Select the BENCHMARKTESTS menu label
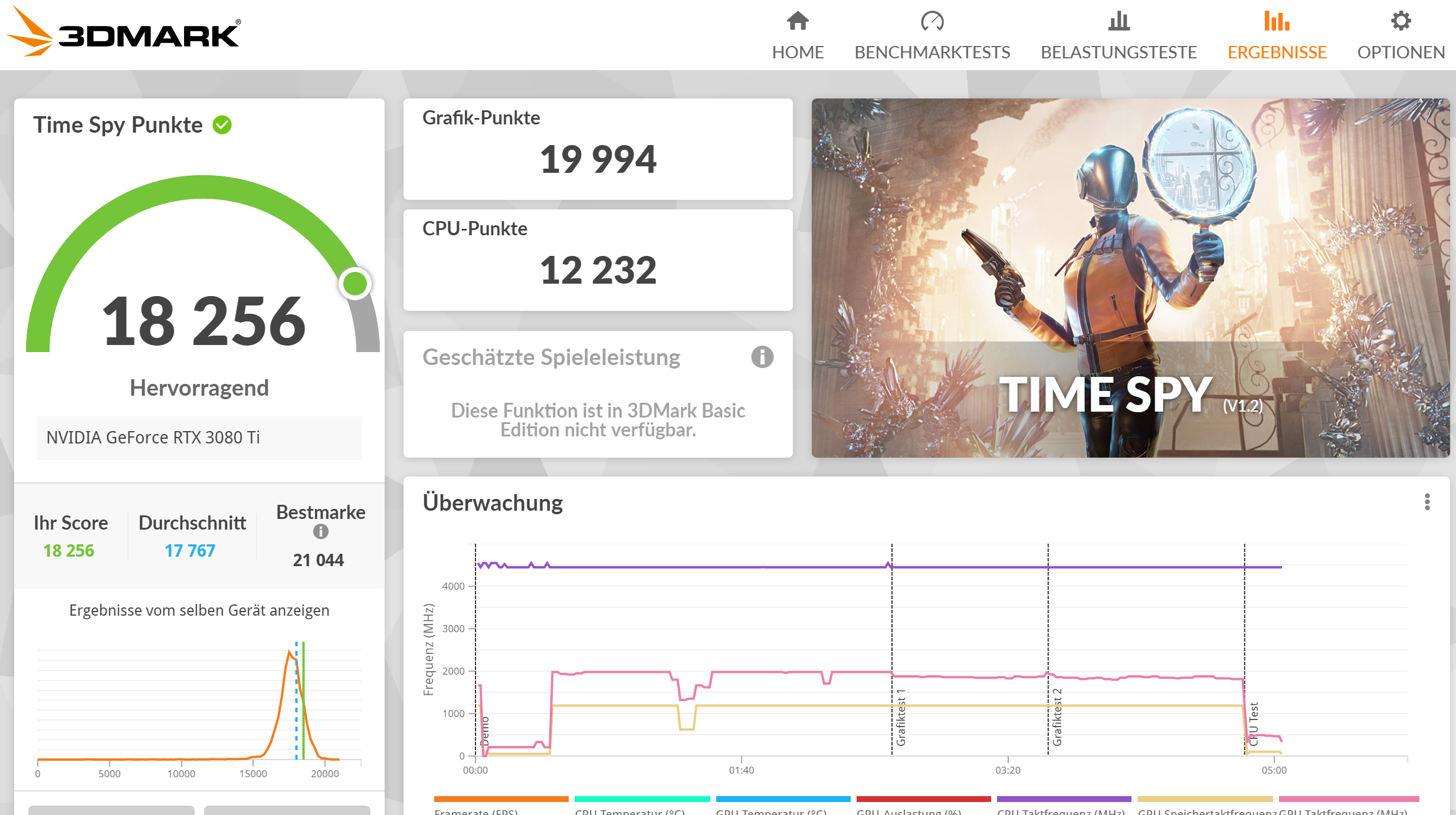Viewport: 1456px width, 815px height. click(x=932, y=52)
